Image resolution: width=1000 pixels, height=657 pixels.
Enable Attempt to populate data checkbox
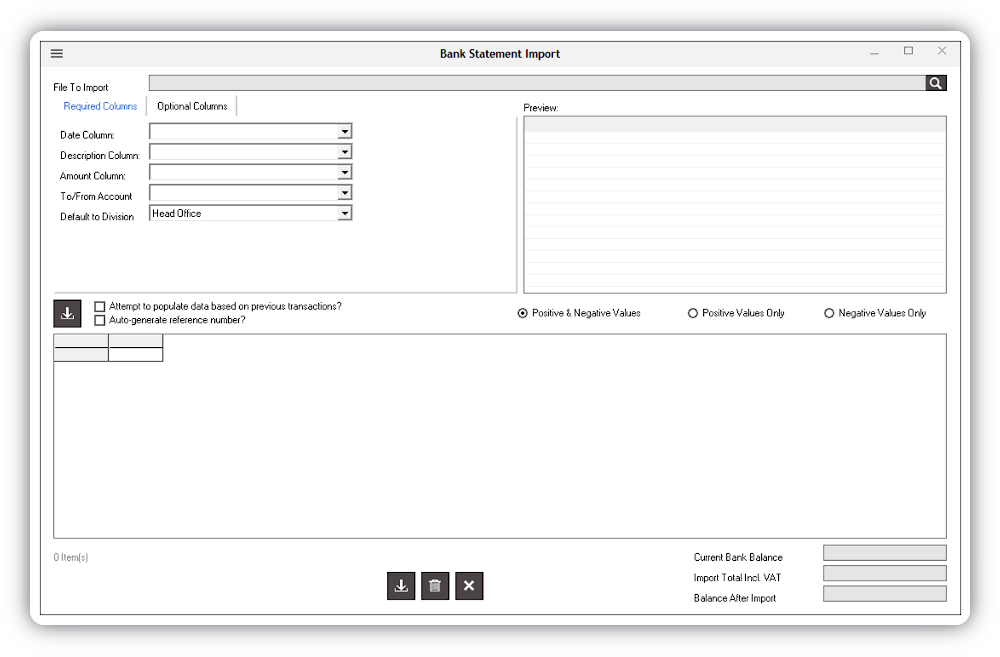(x=99, y=307)
